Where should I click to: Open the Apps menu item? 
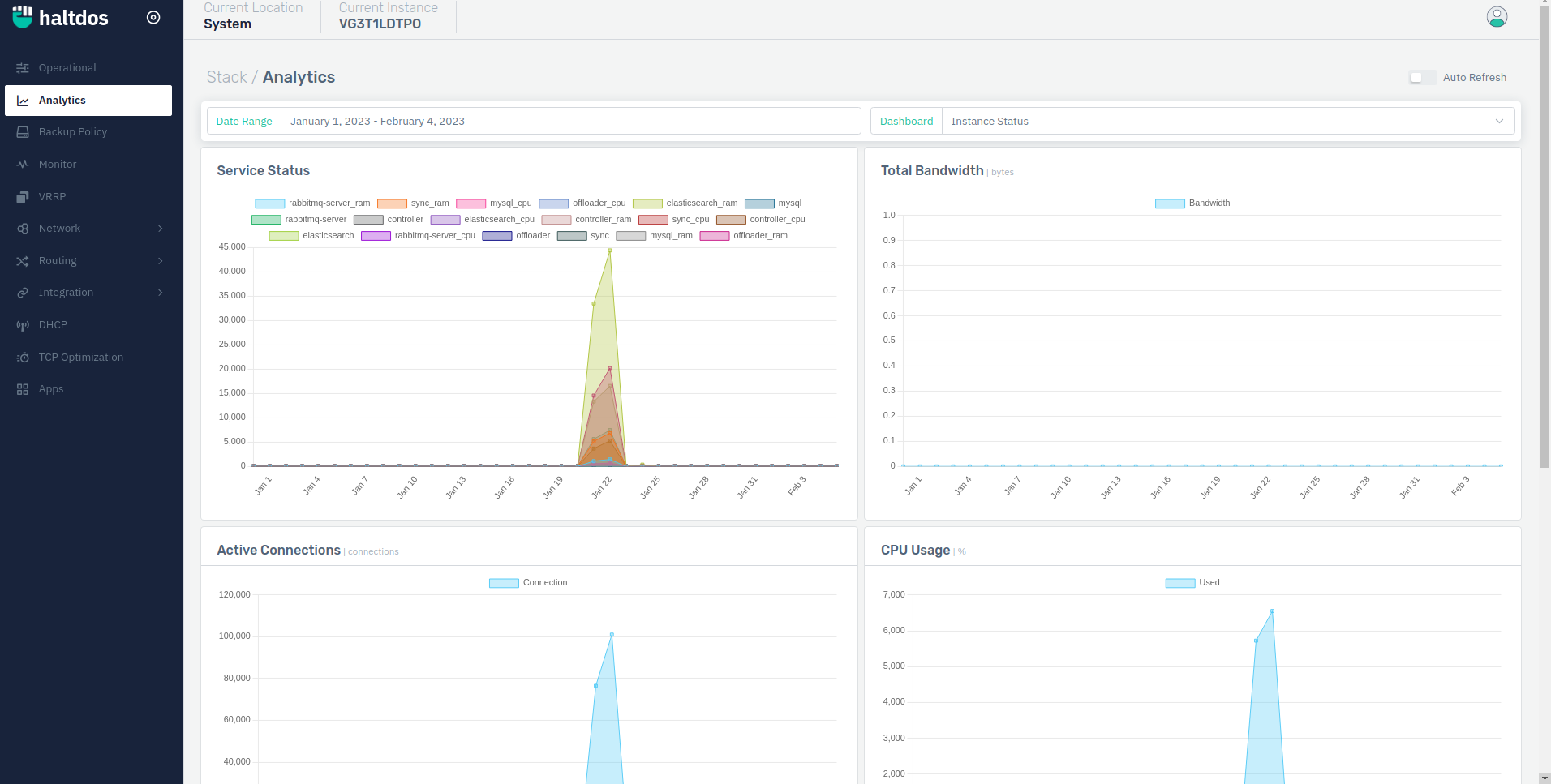[88, 389]
